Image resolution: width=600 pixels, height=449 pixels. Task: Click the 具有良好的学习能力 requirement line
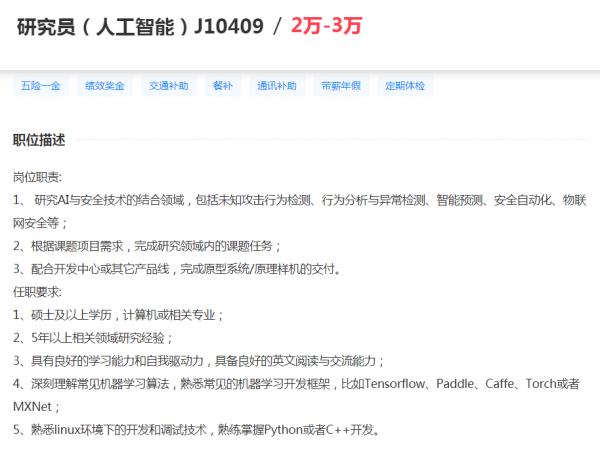pyautogui.click(x=199, y=361)
